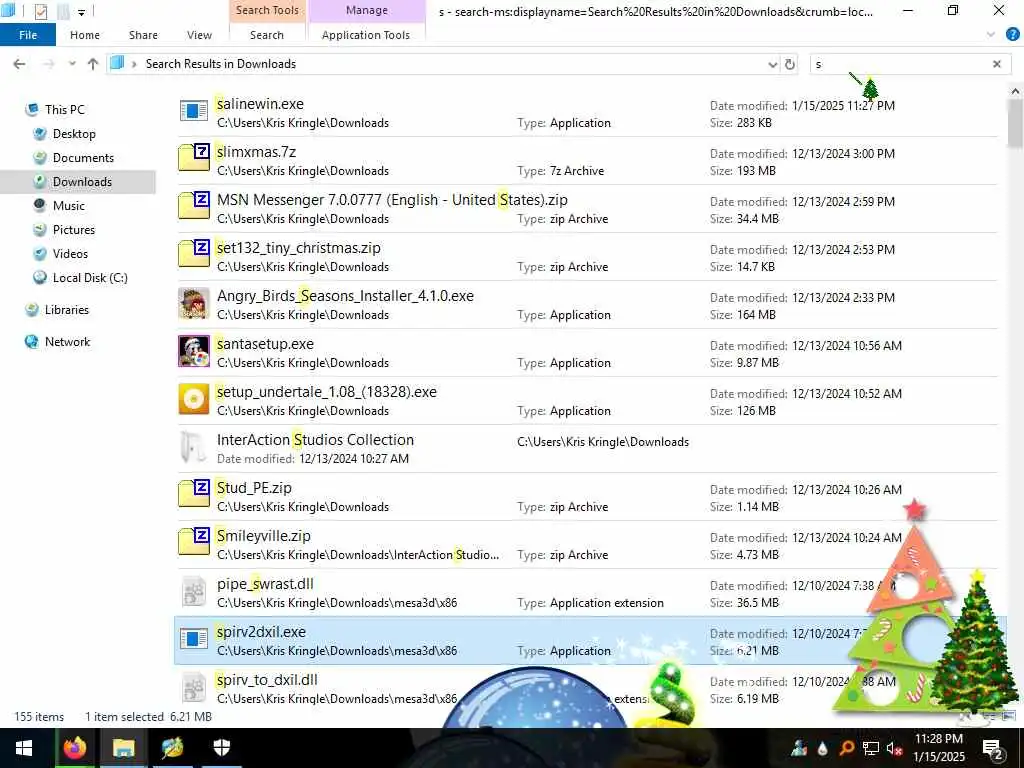
Task: Open Music in the navigation pane
Action: click(x=69, y=206)
